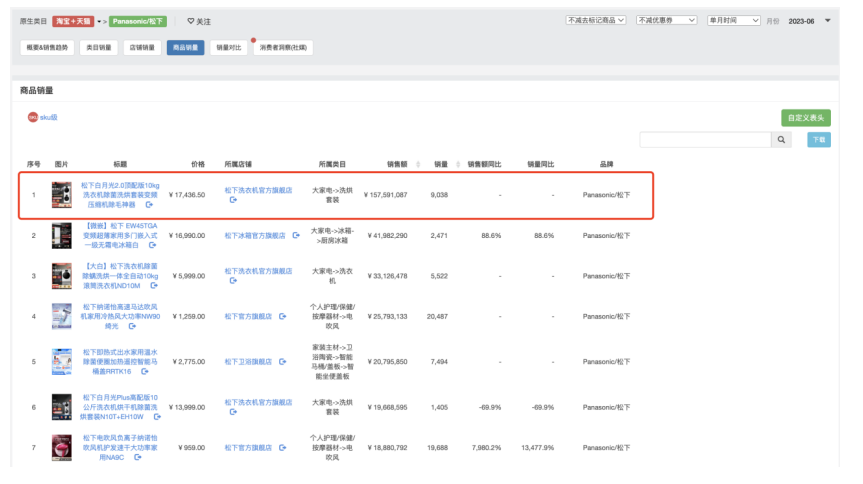Click store link-out icon in row 7
Screen dimensions: 863x484
click(282, 448)
